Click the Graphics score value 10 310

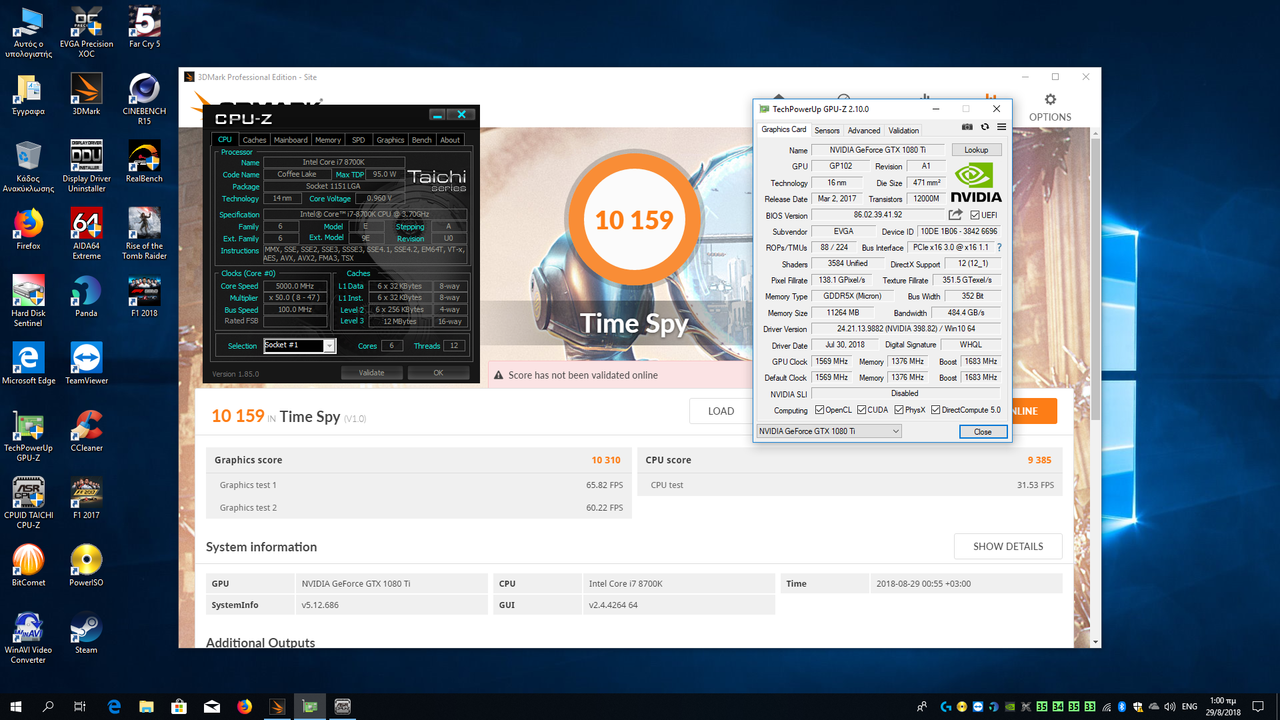pos(606,460)
